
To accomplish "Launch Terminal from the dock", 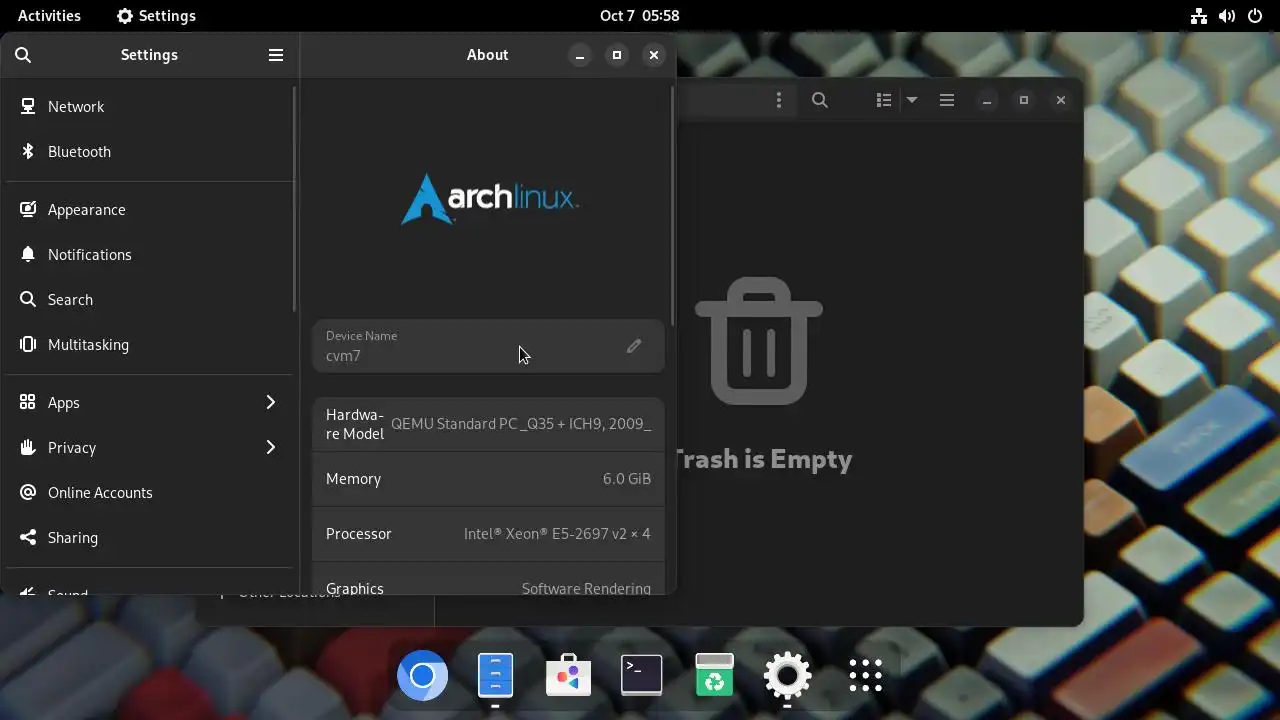I will click(x=641, y=677).
